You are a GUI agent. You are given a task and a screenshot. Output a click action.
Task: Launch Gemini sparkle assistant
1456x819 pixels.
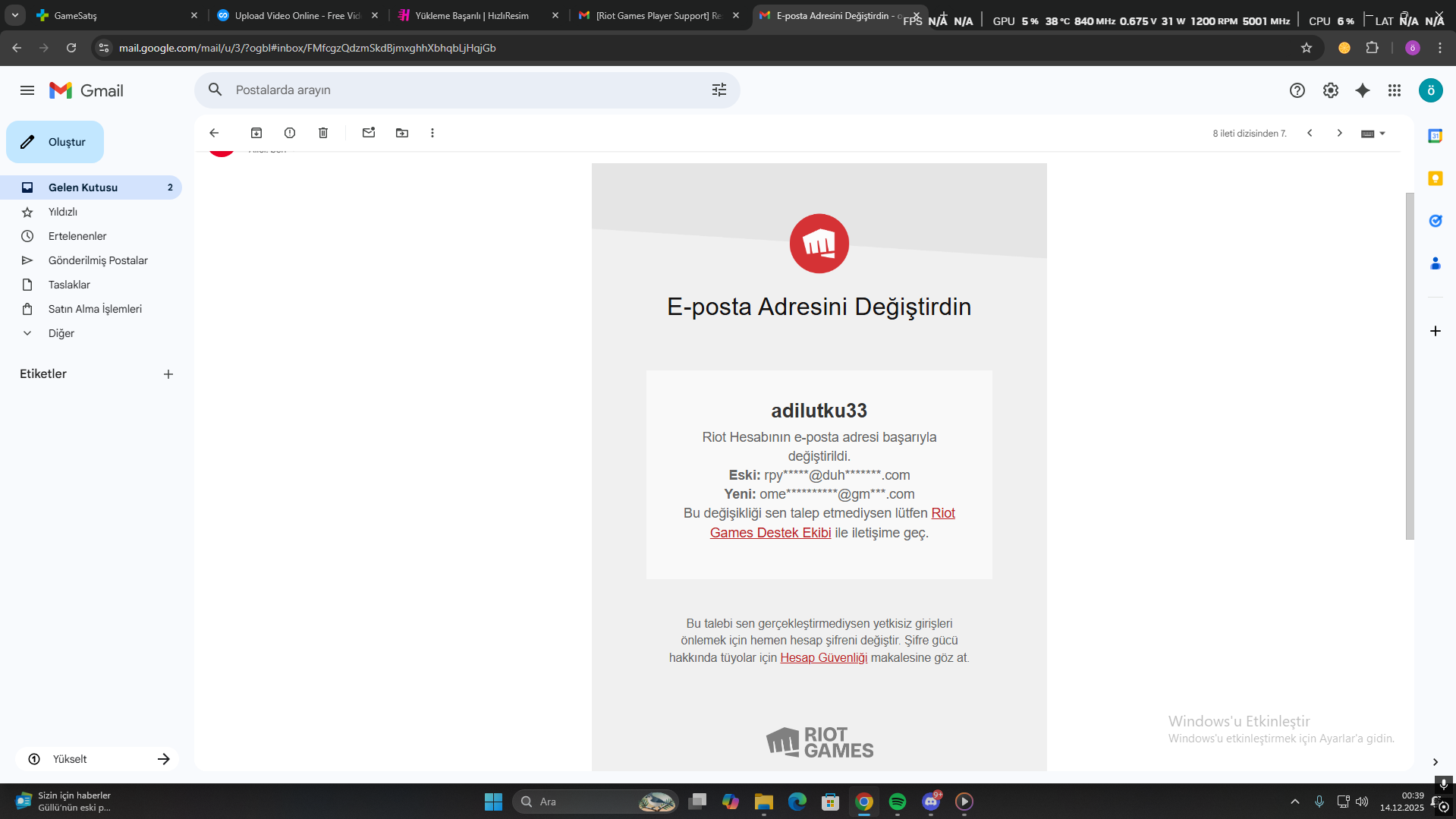pos(1363,90)
